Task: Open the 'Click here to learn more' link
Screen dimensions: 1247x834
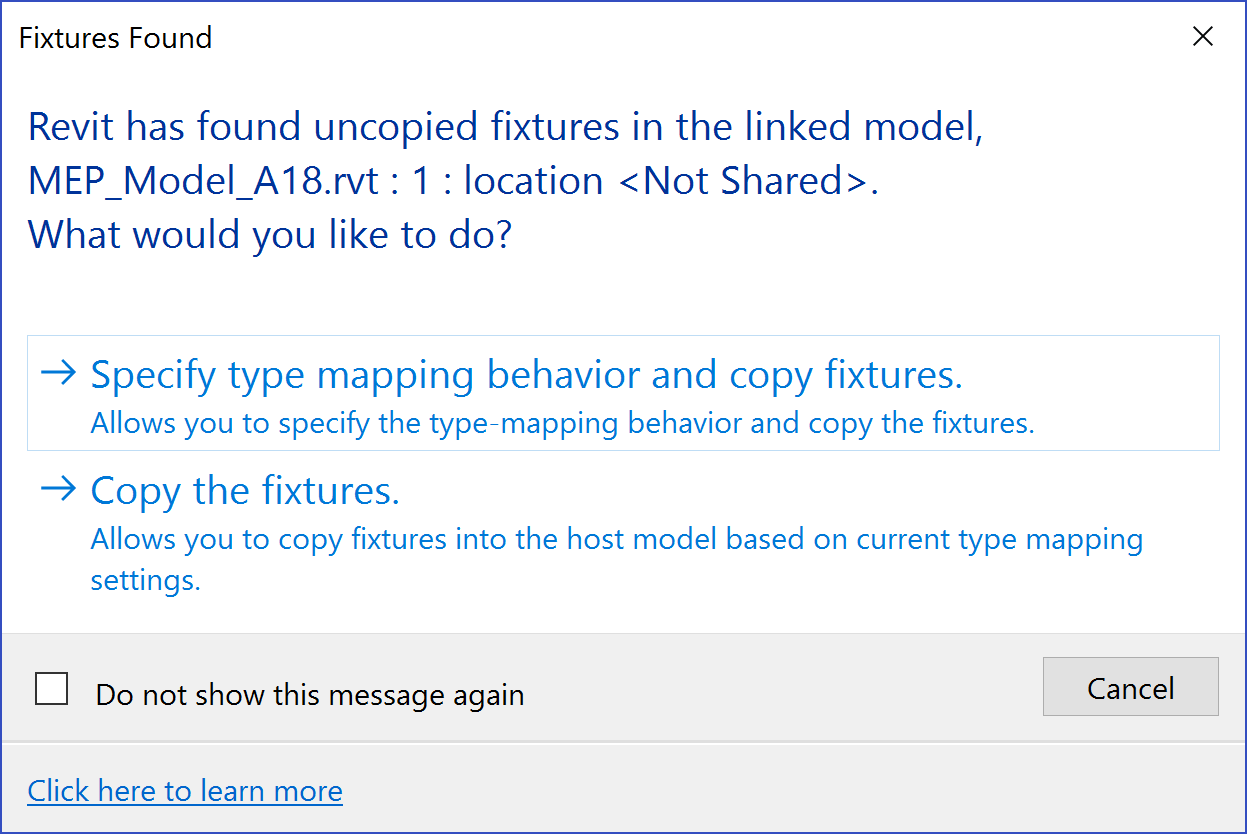Action: point(185,791)
